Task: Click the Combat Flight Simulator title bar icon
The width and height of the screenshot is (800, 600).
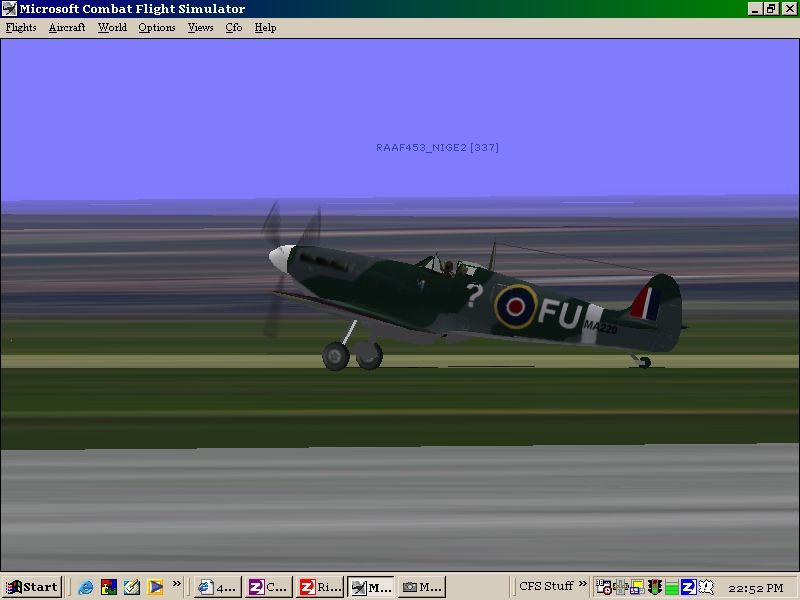Action: 9,9
